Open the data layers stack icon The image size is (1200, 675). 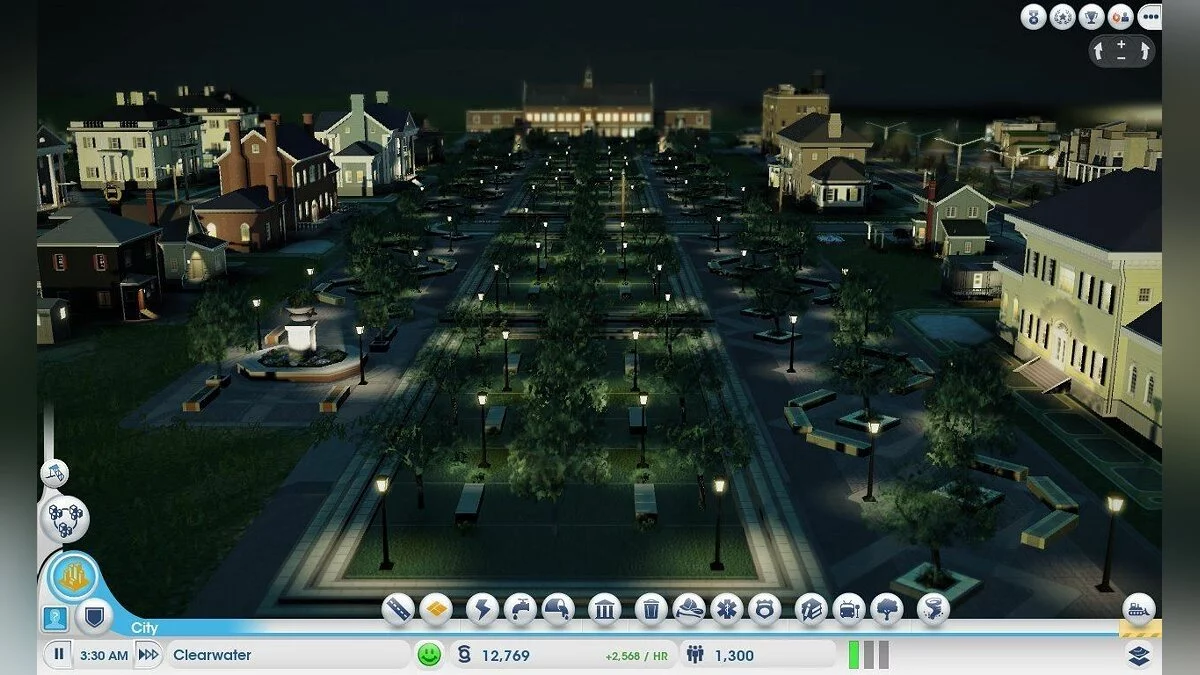(1139, 655)
